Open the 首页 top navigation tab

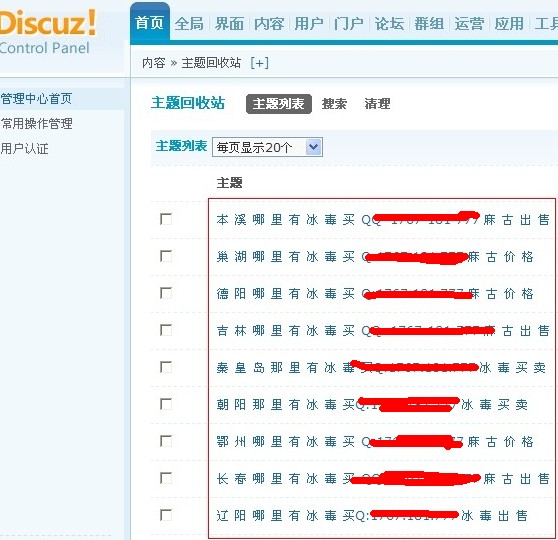[149, 23]
